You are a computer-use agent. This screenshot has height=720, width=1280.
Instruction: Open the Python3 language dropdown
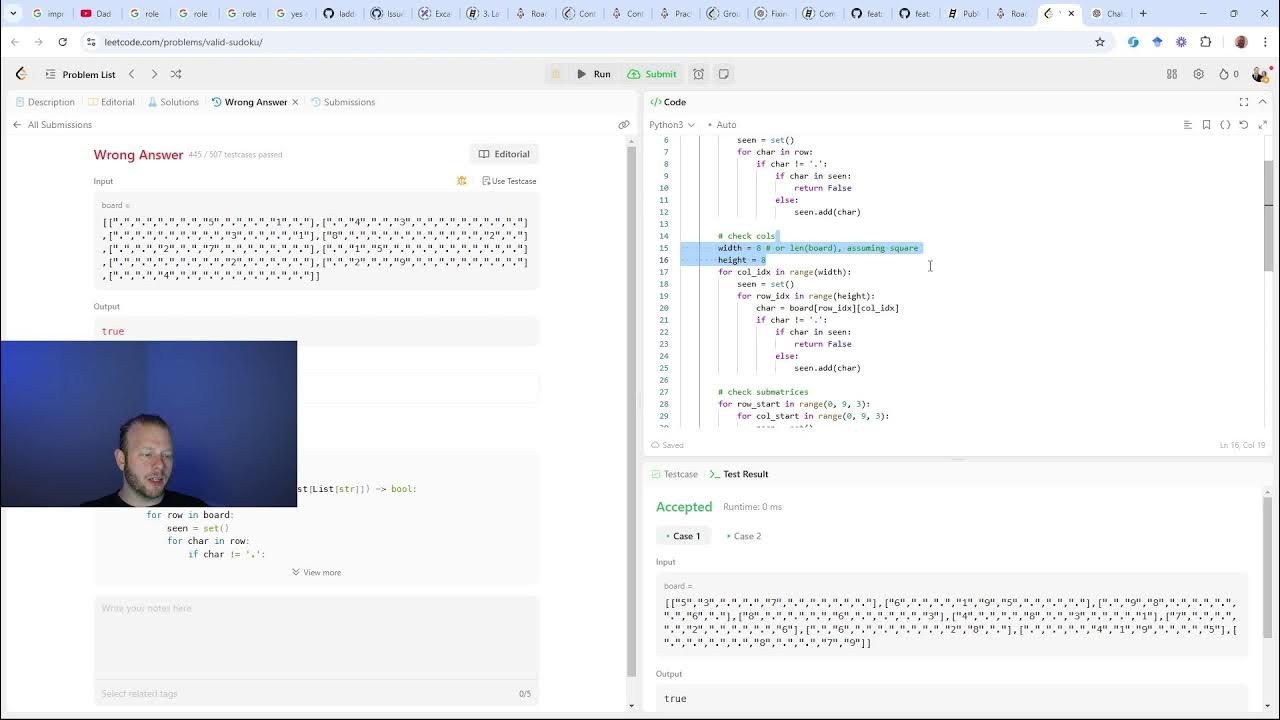(x=672, y=125)
